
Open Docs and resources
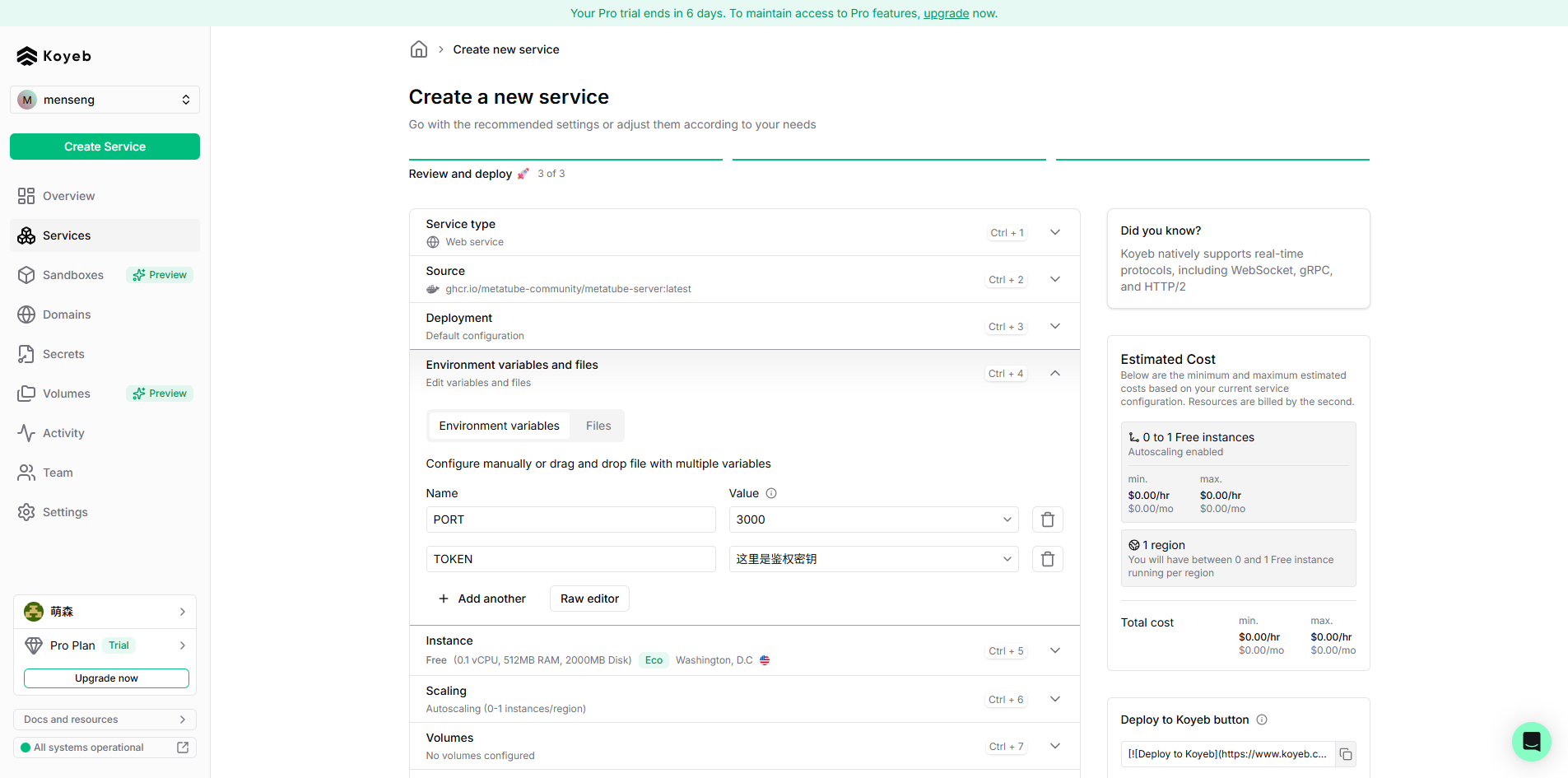click(x=105, y=719)
